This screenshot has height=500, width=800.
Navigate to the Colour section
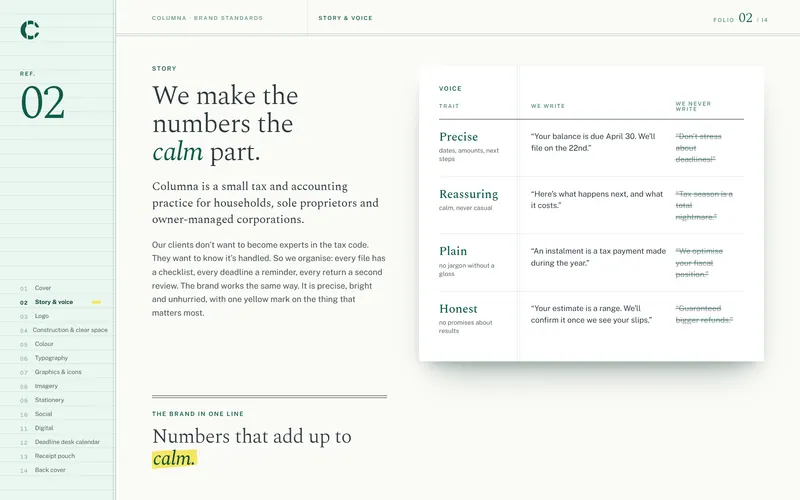[x=44, y=344]
